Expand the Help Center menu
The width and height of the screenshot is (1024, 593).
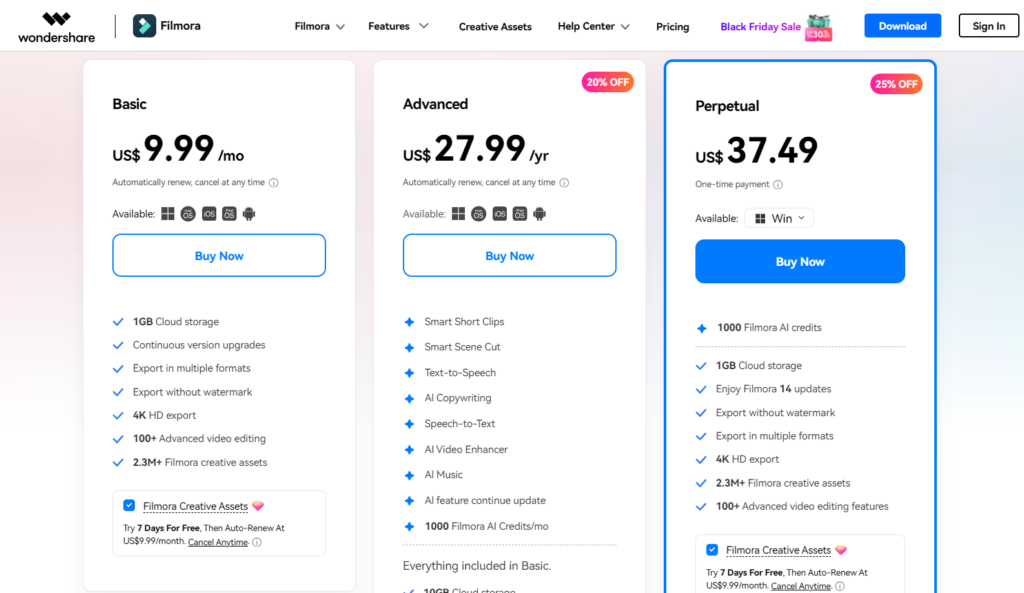593,26
